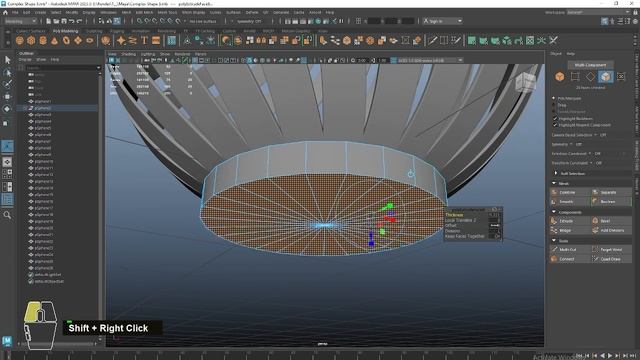Activate the Scale tool in toolbox
The width and height of the screenshot is (640, 360).
pyautogui.click(x=6, y=123)
